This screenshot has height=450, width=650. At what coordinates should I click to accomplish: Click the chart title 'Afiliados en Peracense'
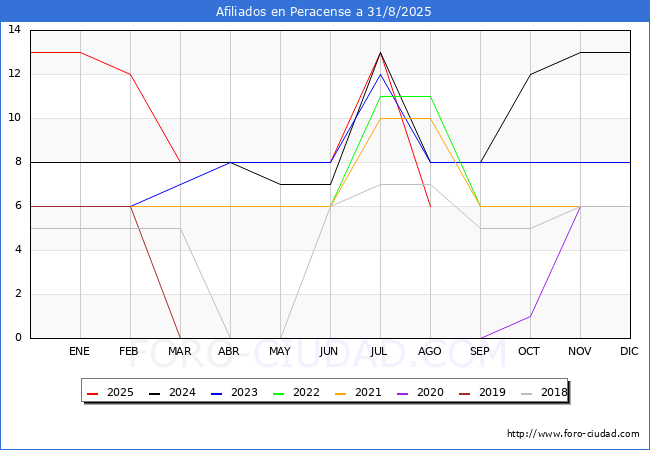click(x=324, y=12)
